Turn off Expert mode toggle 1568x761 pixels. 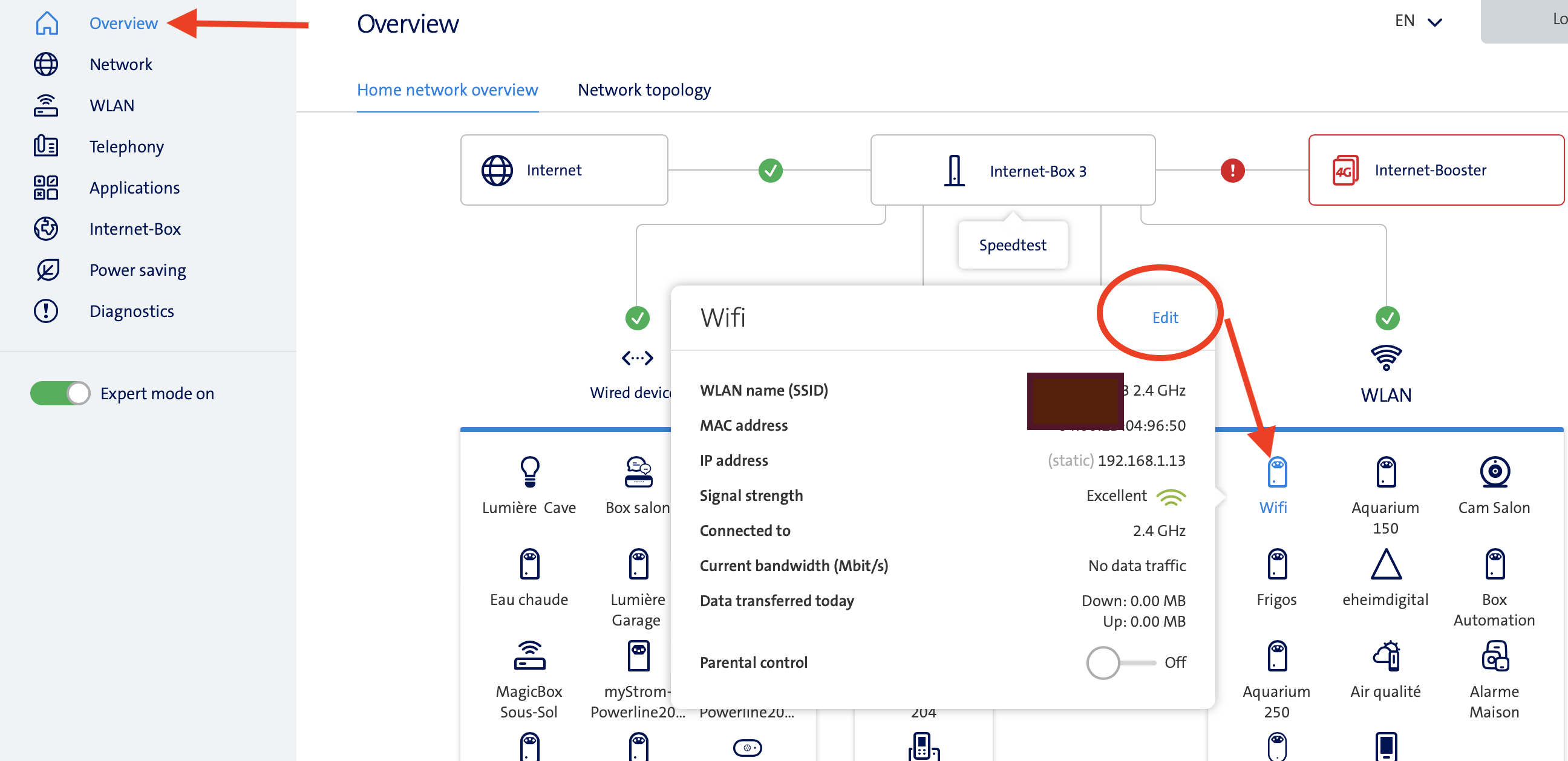60,393
